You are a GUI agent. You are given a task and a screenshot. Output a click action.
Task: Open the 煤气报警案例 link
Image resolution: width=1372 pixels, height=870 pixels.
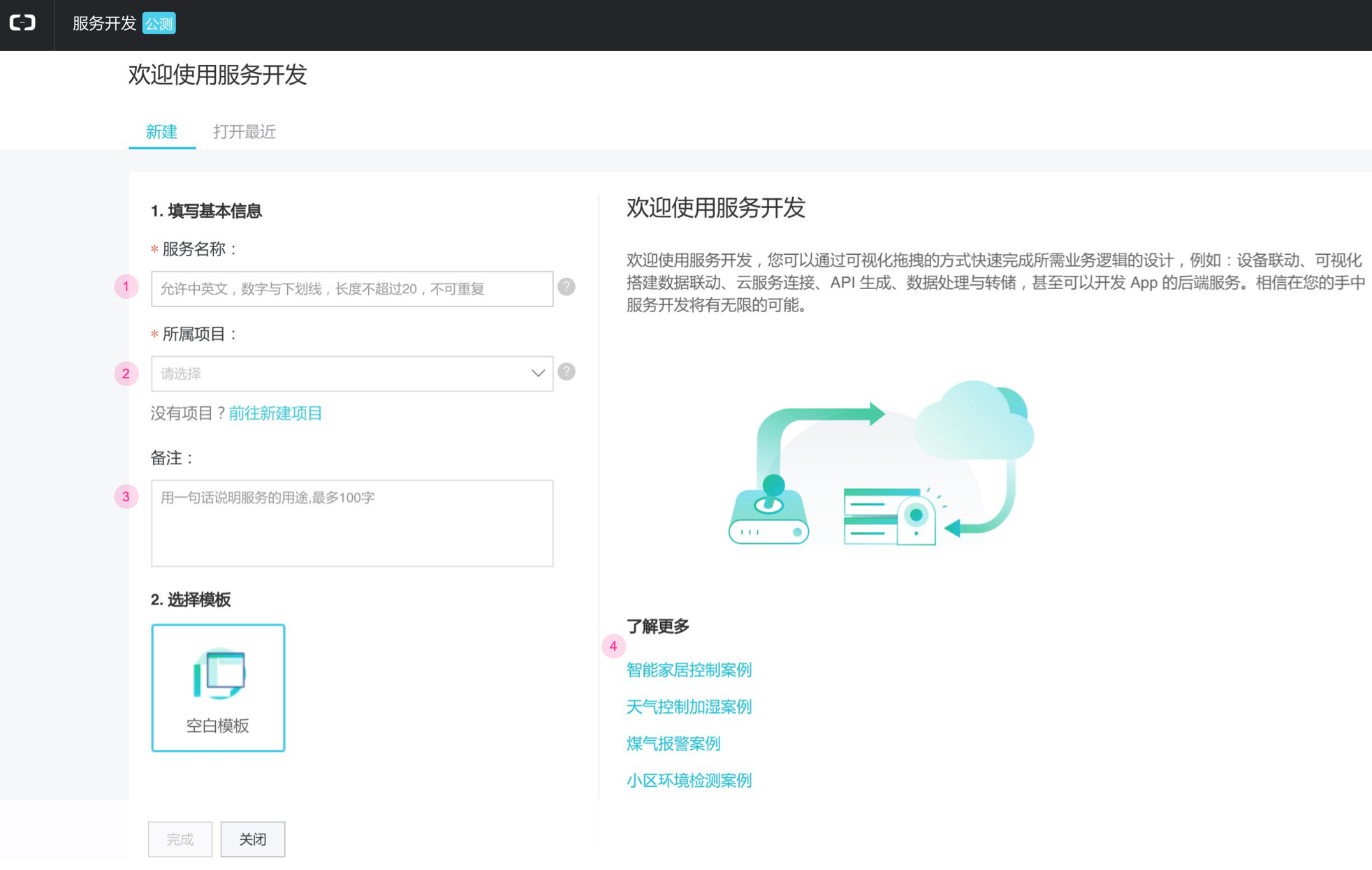pyautogui.click(x=673, y=744)
